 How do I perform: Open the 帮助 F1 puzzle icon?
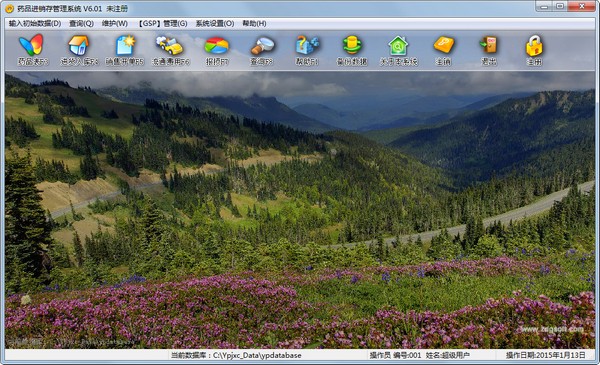pos(307,50)
